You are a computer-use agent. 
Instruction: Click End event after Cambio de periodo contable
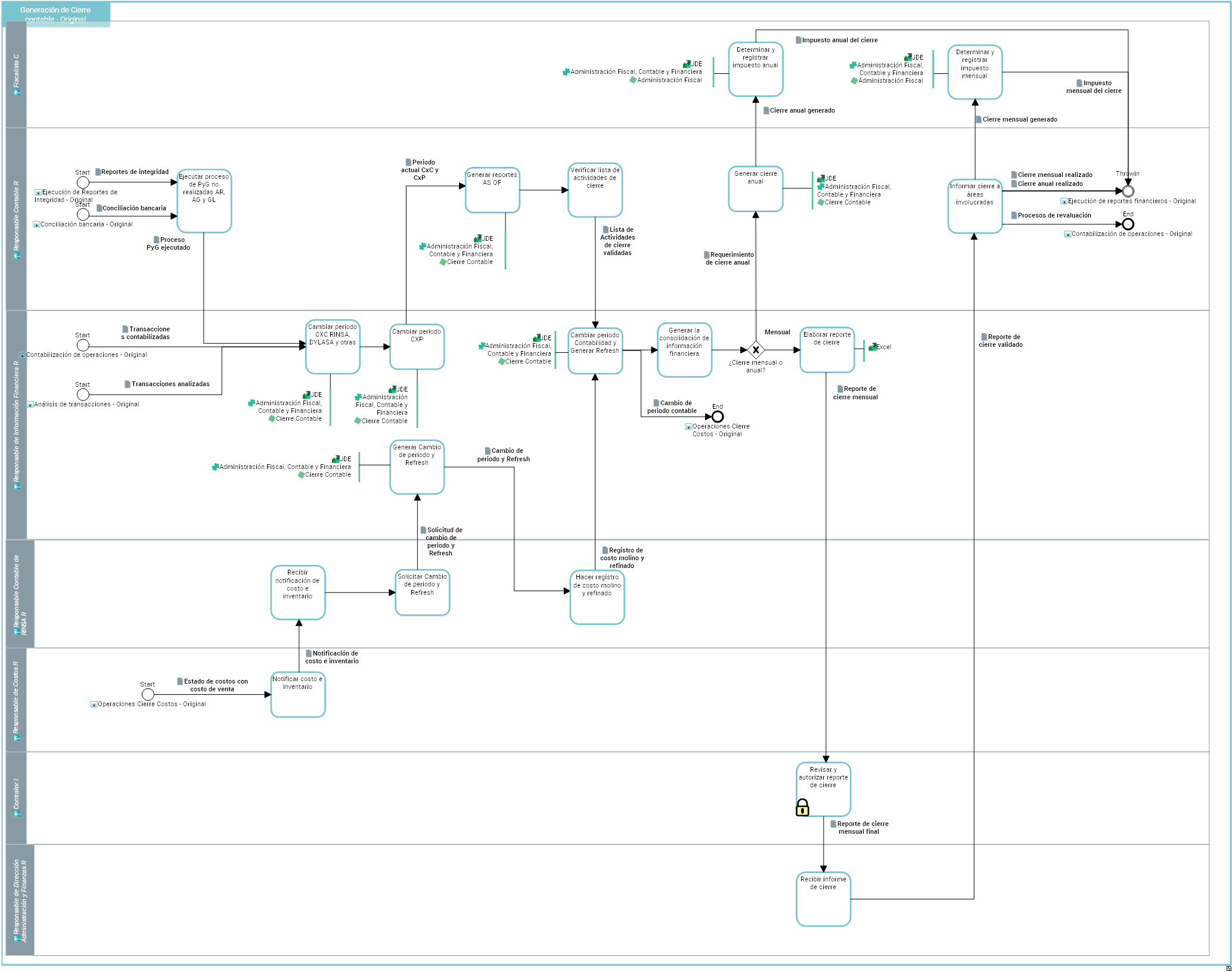click(x=718, y=417)
